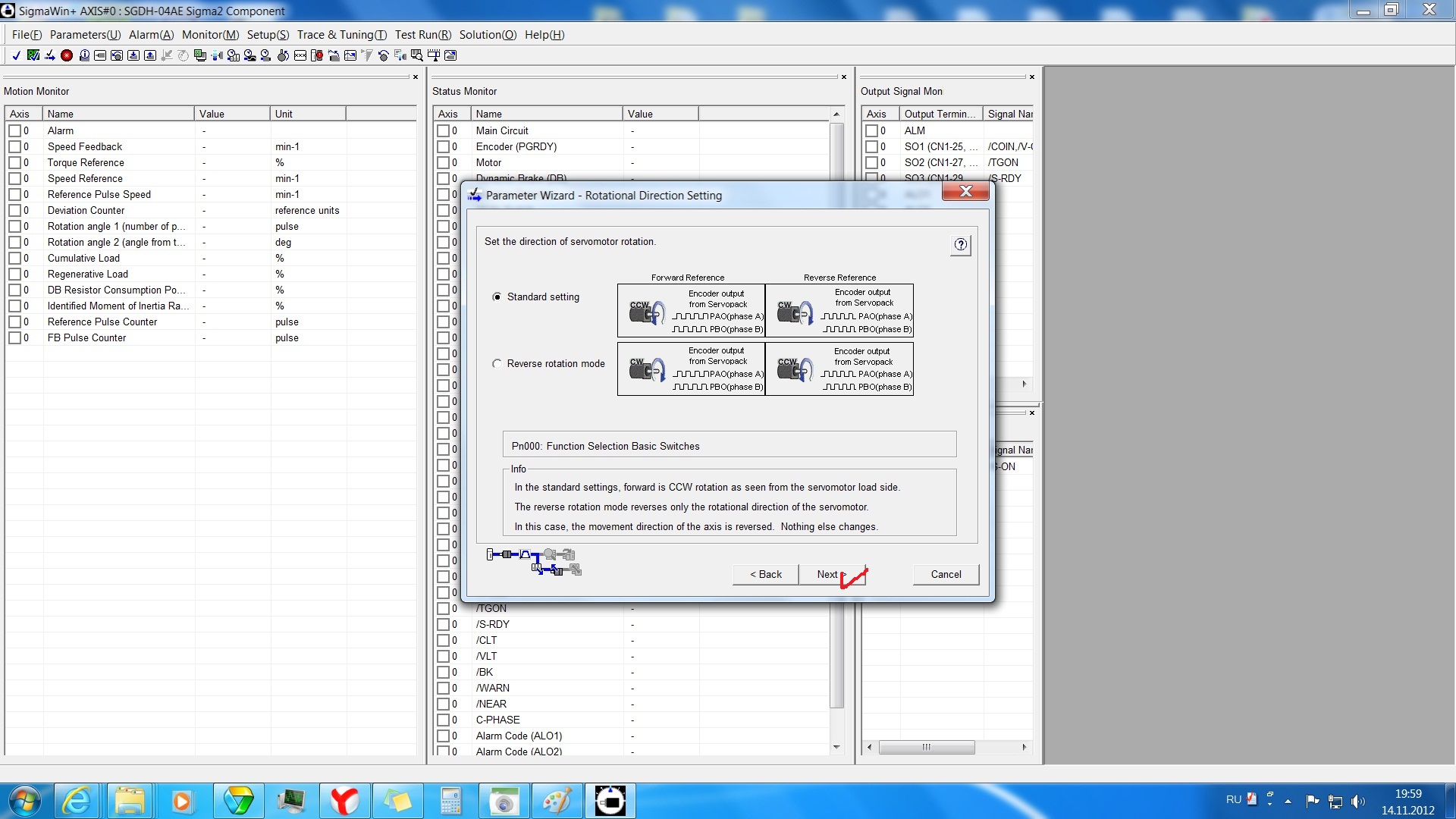Tick the Main Circuit axis checkbox
This screenshot has height=819, width=1456.
pyautogui.click(x=443, y=131)
